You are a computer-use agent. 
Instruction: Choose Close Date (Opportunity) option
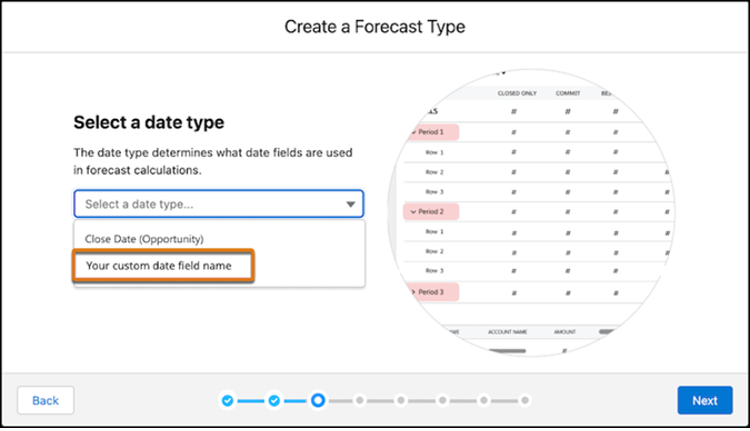pos(144,239)
